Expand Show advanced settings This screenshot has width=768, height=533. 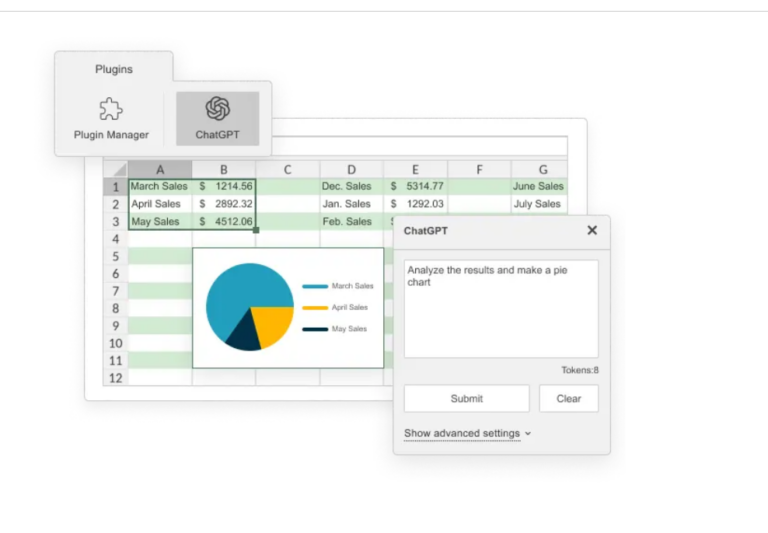tap(467, 433)
